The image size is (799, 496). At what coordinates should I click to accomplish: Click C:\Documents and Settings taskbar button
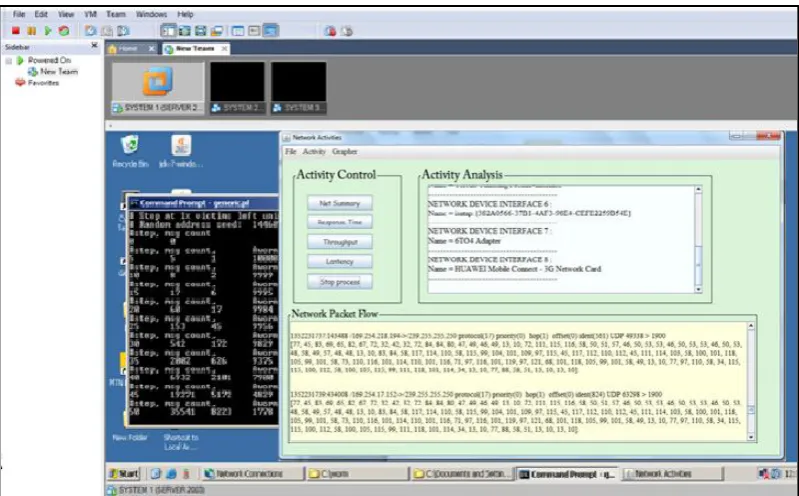click(462, 474)
